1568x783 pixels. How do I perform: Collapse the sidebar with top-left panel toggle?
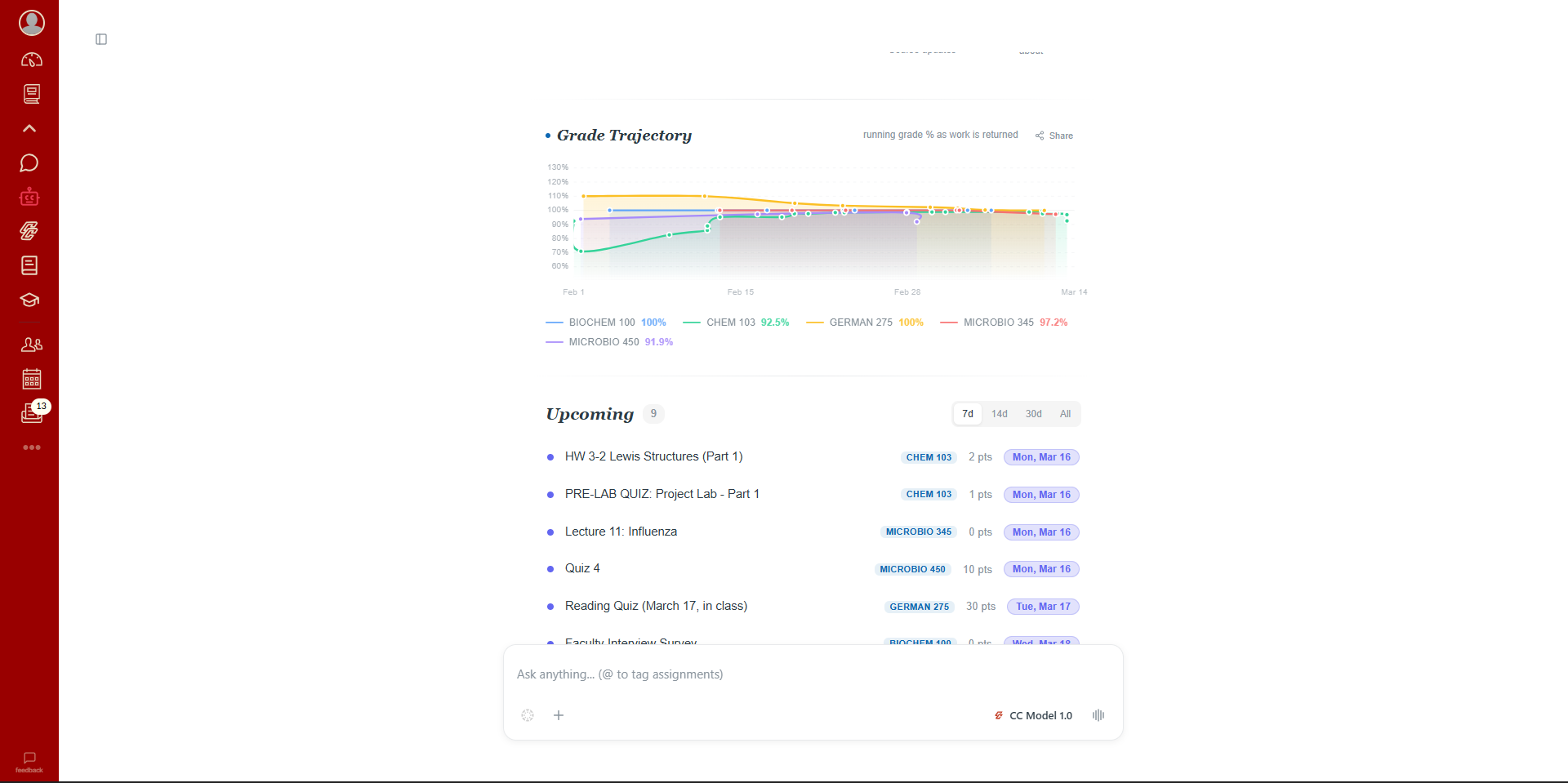click(101, 38)
